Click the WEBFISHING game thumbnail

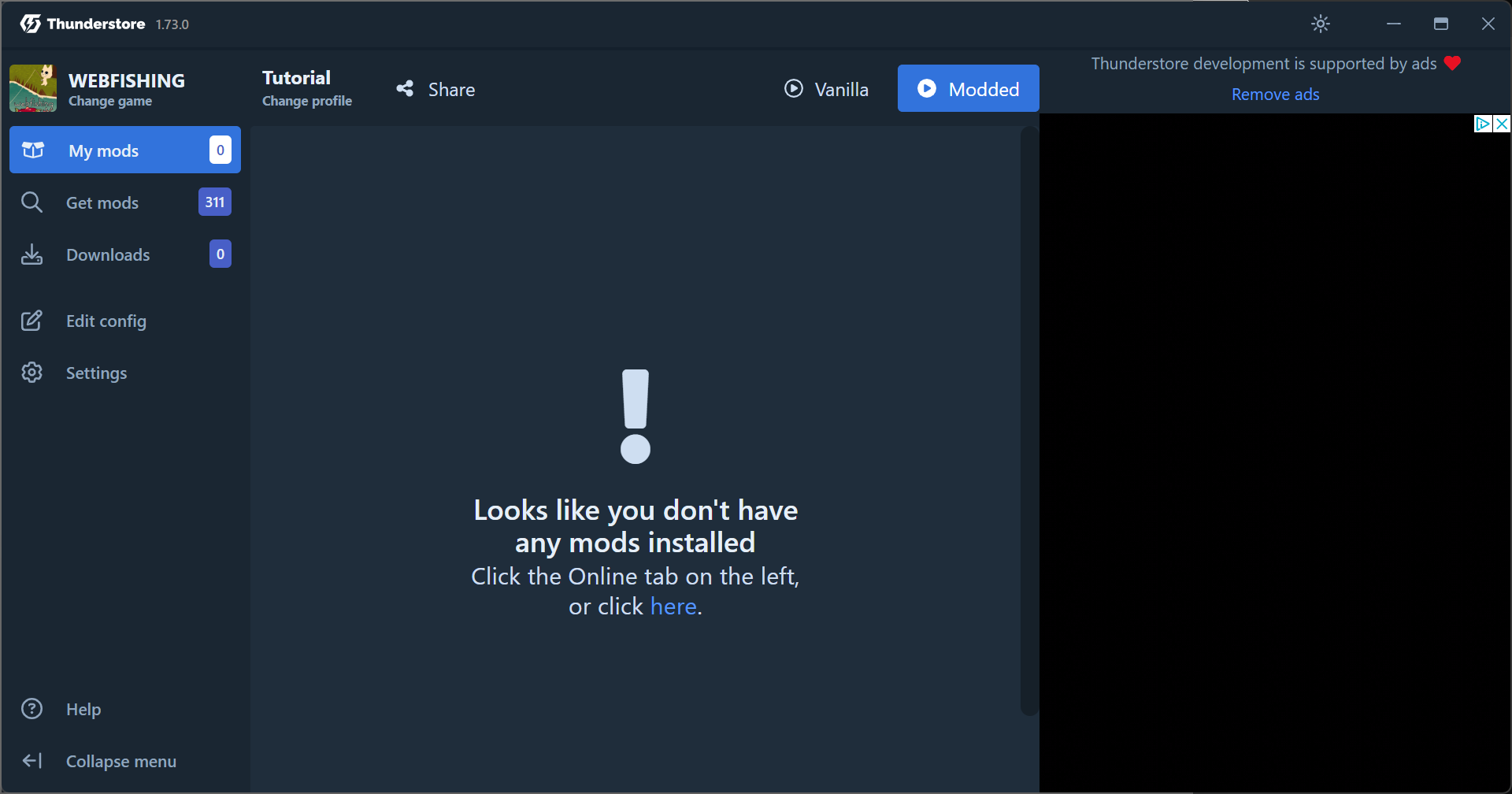[33, 88]
